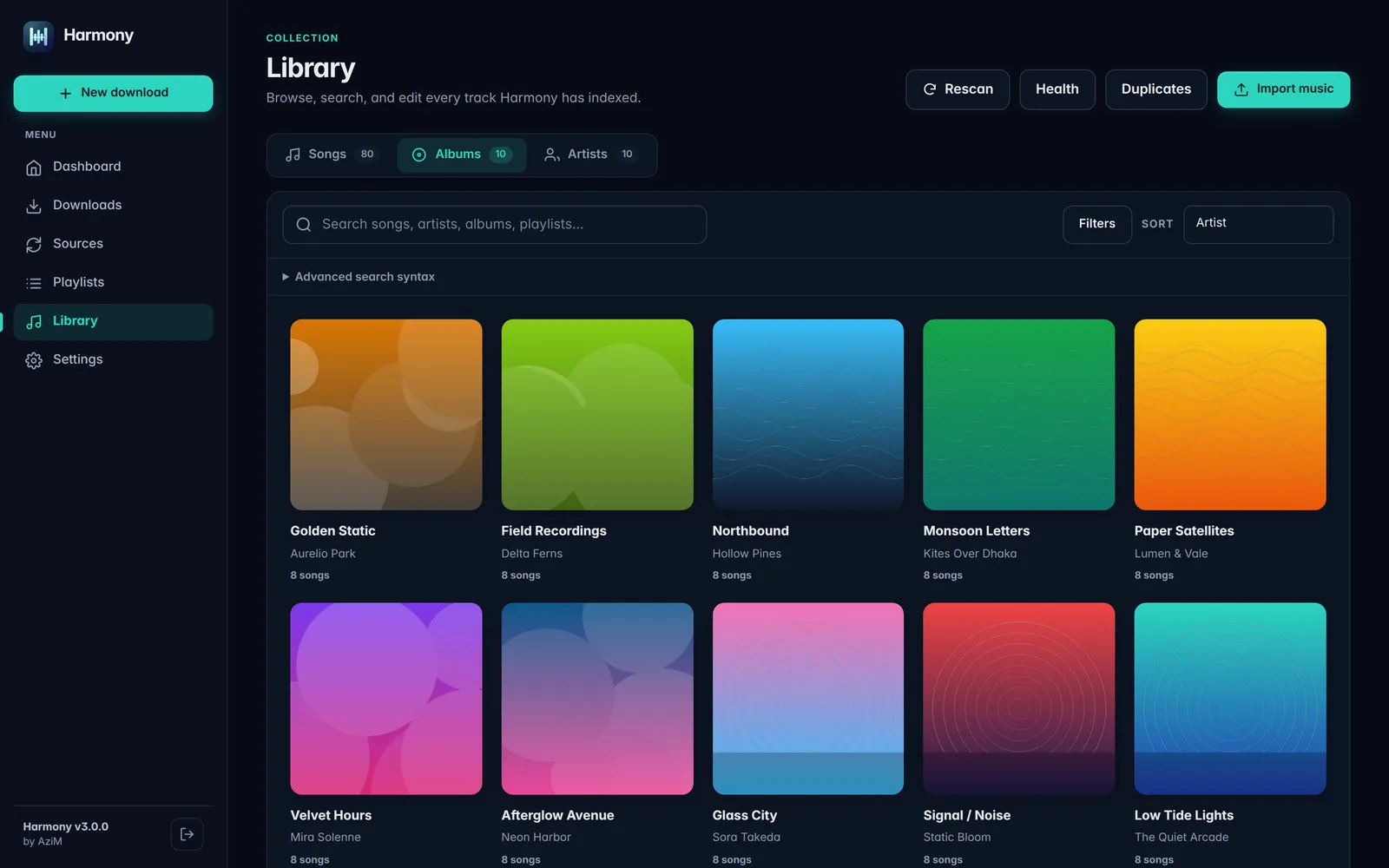This screenshot has height=868, width=1389.
Task: Click the upload icon on Import music
Action: tap(1241, 89)
